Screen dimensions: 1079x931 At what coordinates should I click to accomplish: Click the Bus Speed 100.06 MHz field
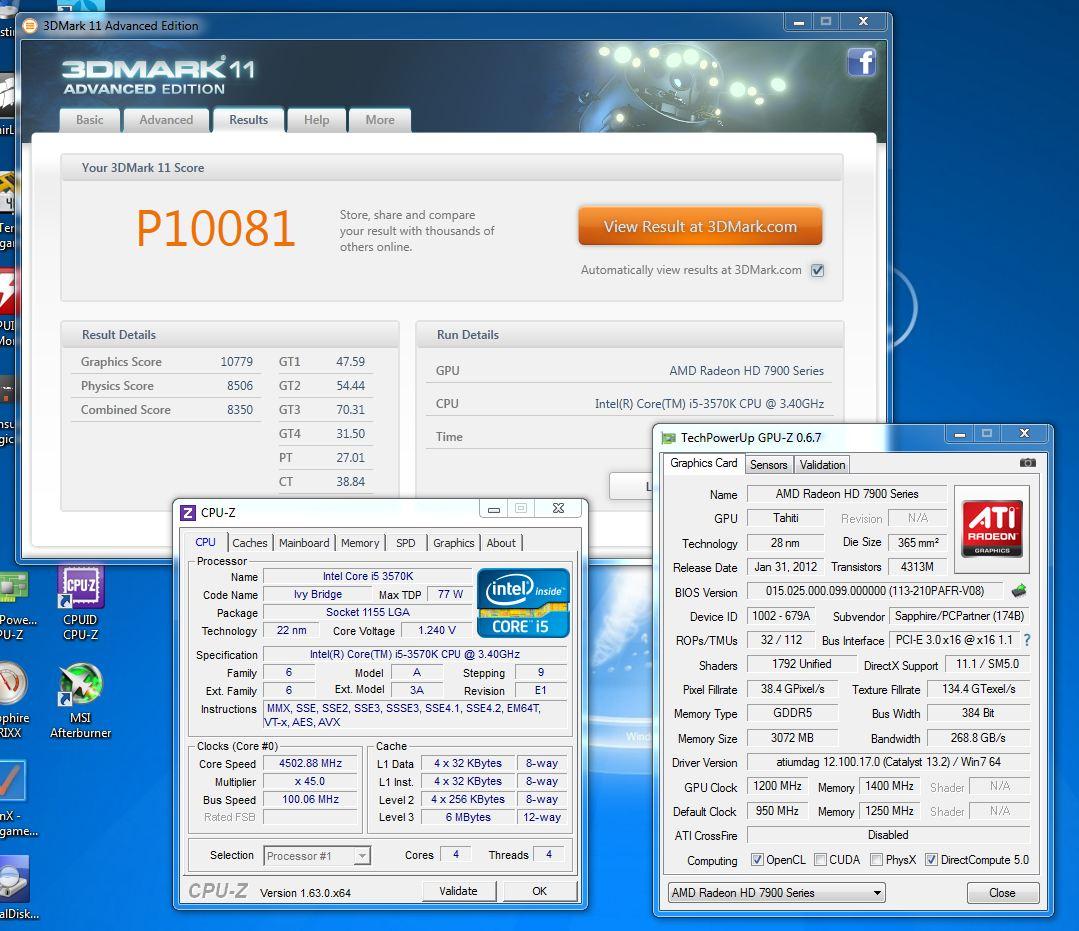tap(310, 799)
